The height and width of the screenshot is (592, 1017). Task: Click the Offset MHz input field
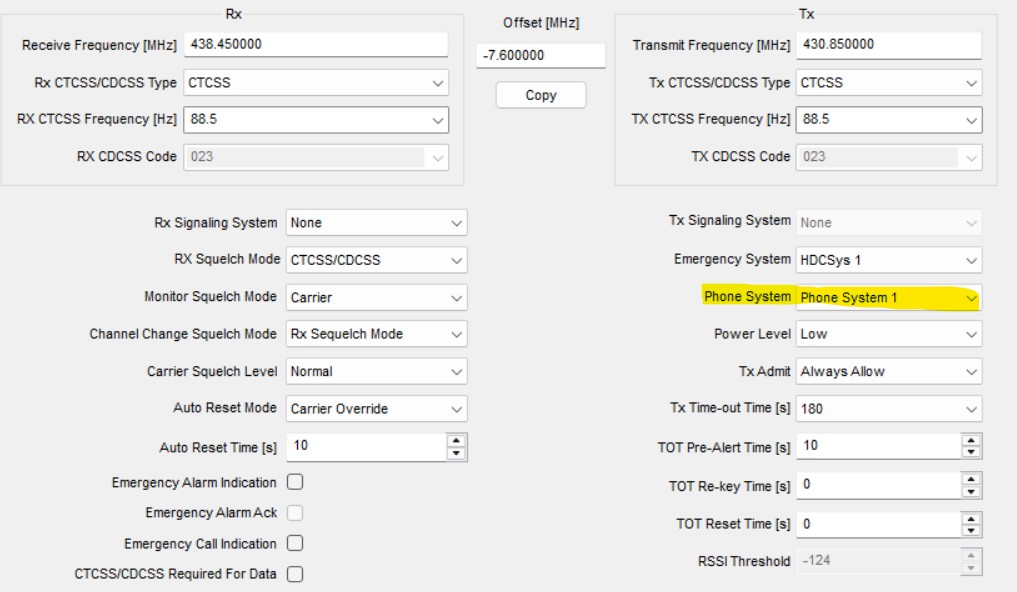tap(540, 56)
